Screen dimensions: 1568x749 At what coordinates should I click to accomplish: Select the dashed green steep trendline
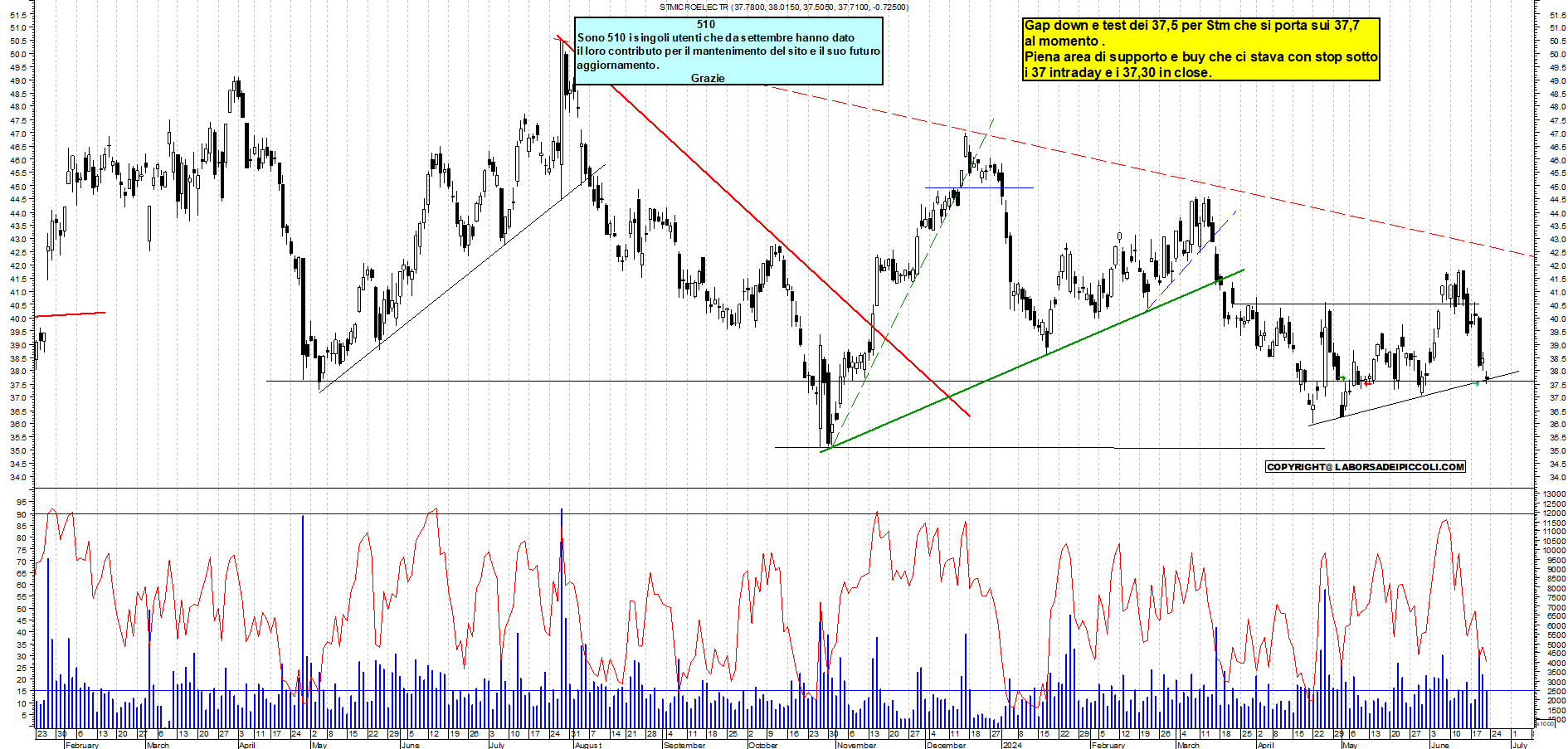tap(913, 282)
